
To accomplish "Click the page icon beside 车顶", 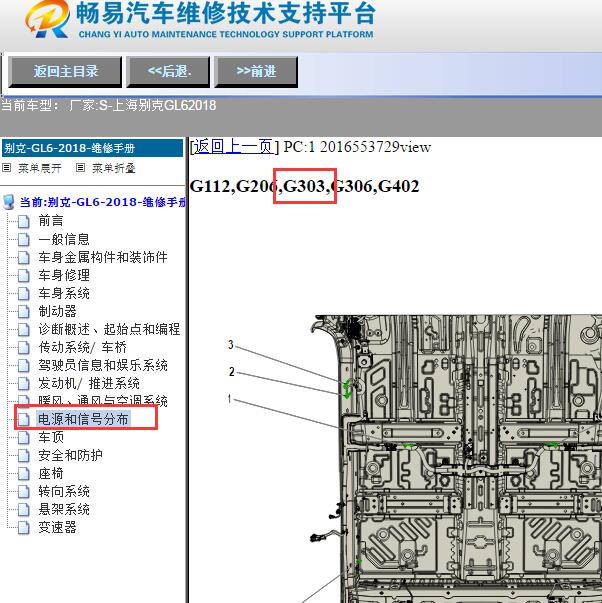I will pos(24,438).
